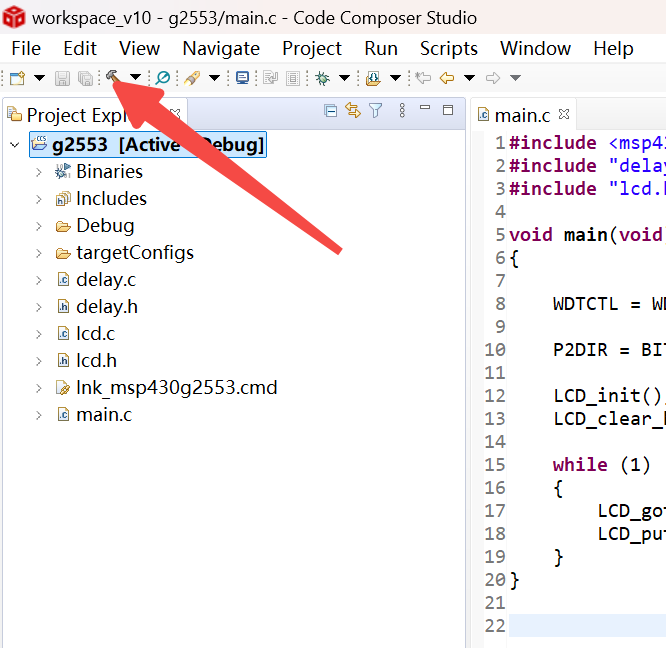Close the main.c editor tab

coord(564,114)
